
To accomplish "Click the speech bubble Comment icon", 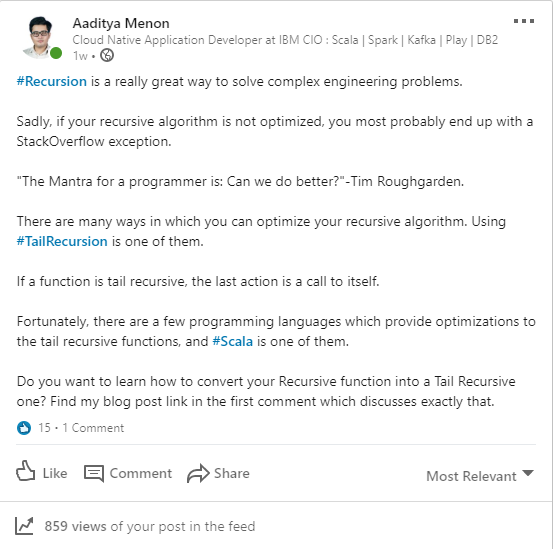I will click(x=94, y=473).
